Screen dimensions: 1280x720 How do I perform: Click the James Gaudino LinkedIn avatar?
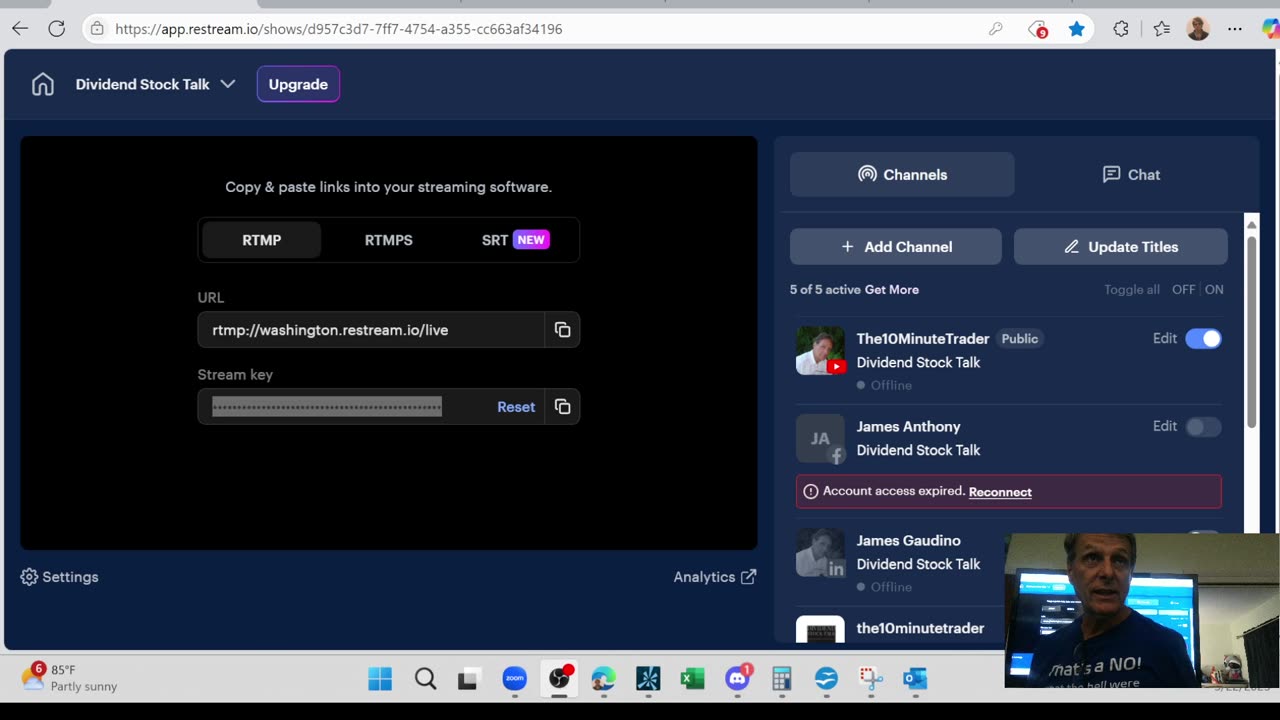(820, 553)
